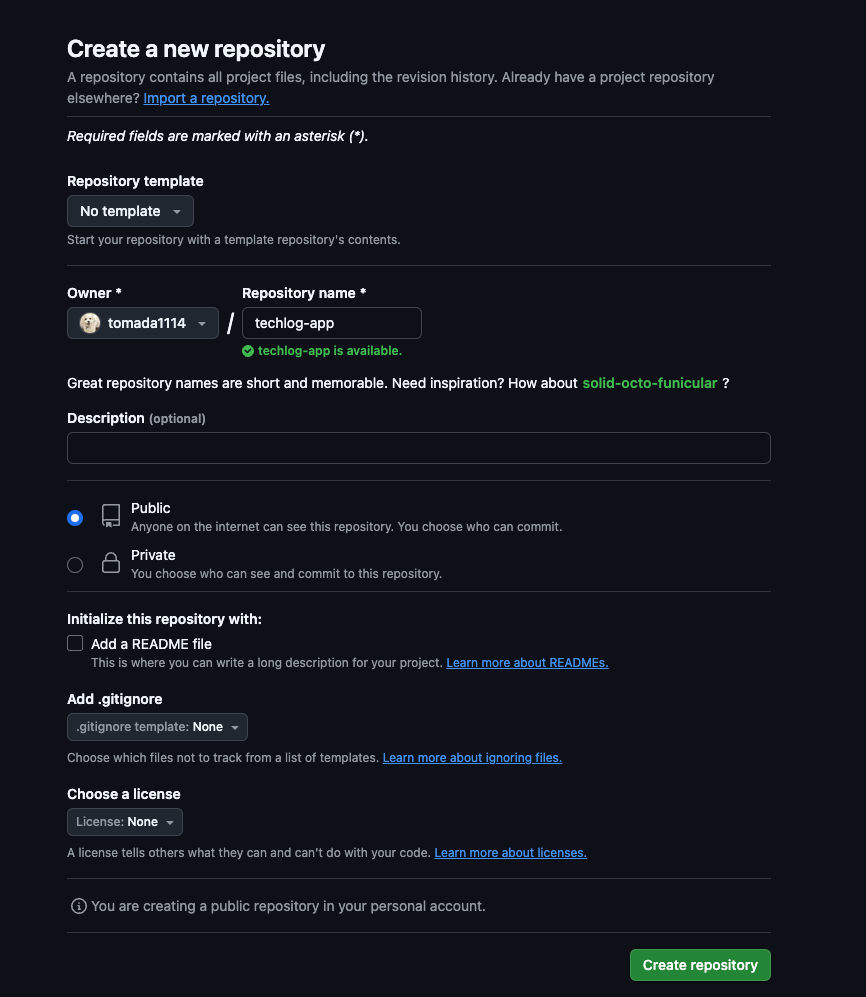Focus the Repository name input field
Image resolution: width=866 pixels, height=997 pixels.
tap(332, 323)
